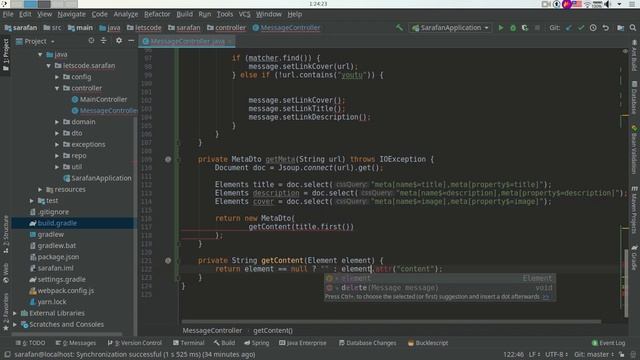Click MessageController breadcrumb in navigation bar
Viewport: 640px width, 360px height.
(x=286, y=28)
